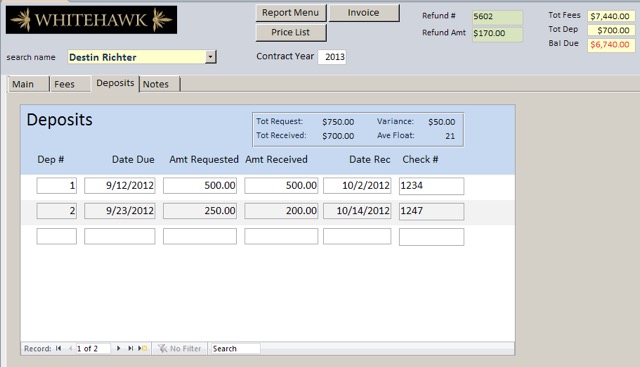Viewport: 640px width, 367px height.
Task: Click empty Amt Received field in new row
Action: (x=281, y=236)
